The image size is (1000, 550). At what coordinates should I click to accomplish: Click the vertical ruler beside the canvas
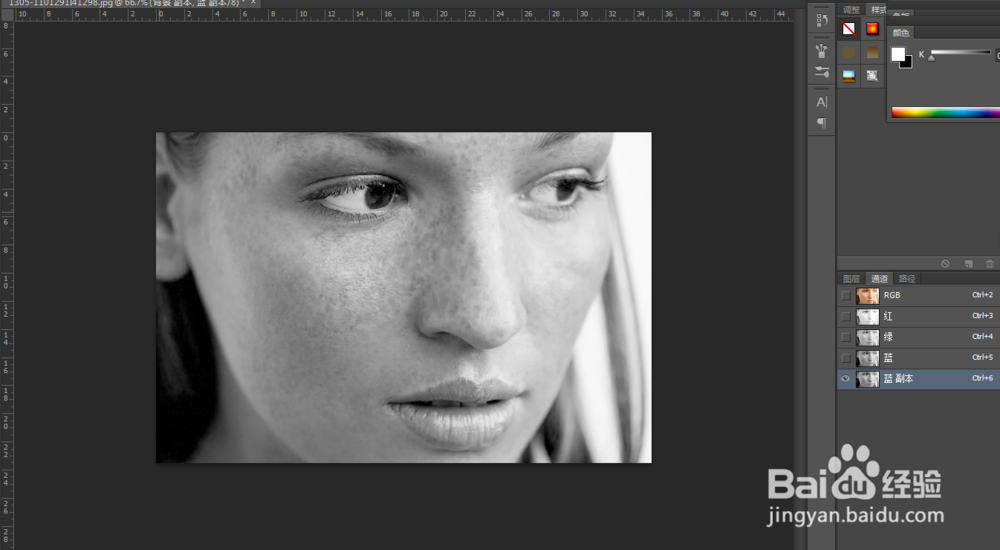pyautogui.click(x=6, y=285)
